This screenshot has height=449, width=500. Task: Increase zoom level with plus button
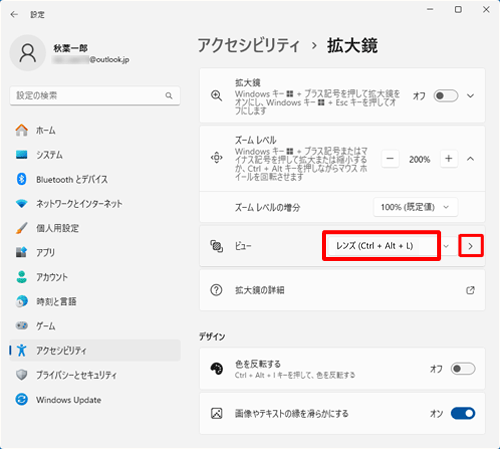[449, 159]
